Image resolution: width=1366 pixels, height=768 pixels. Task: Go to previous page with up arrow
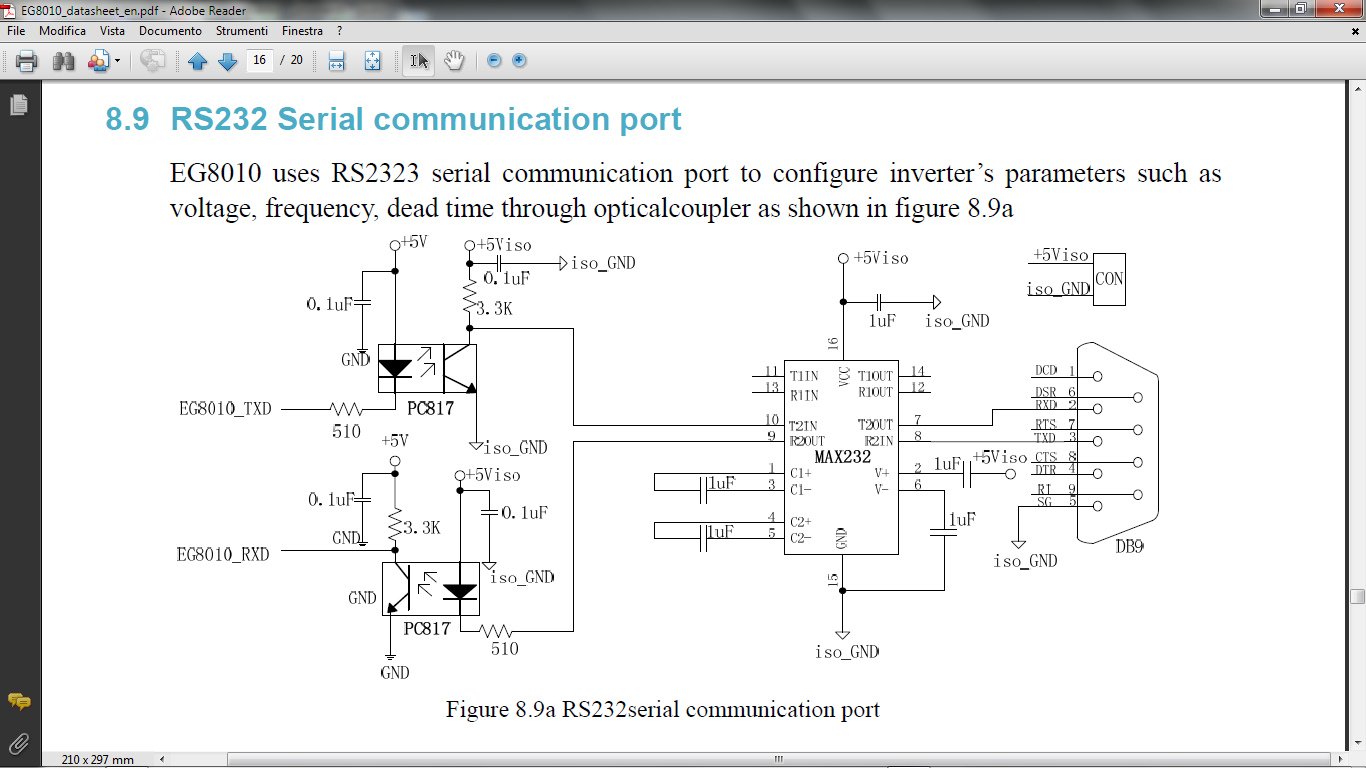tap(197, 61)
